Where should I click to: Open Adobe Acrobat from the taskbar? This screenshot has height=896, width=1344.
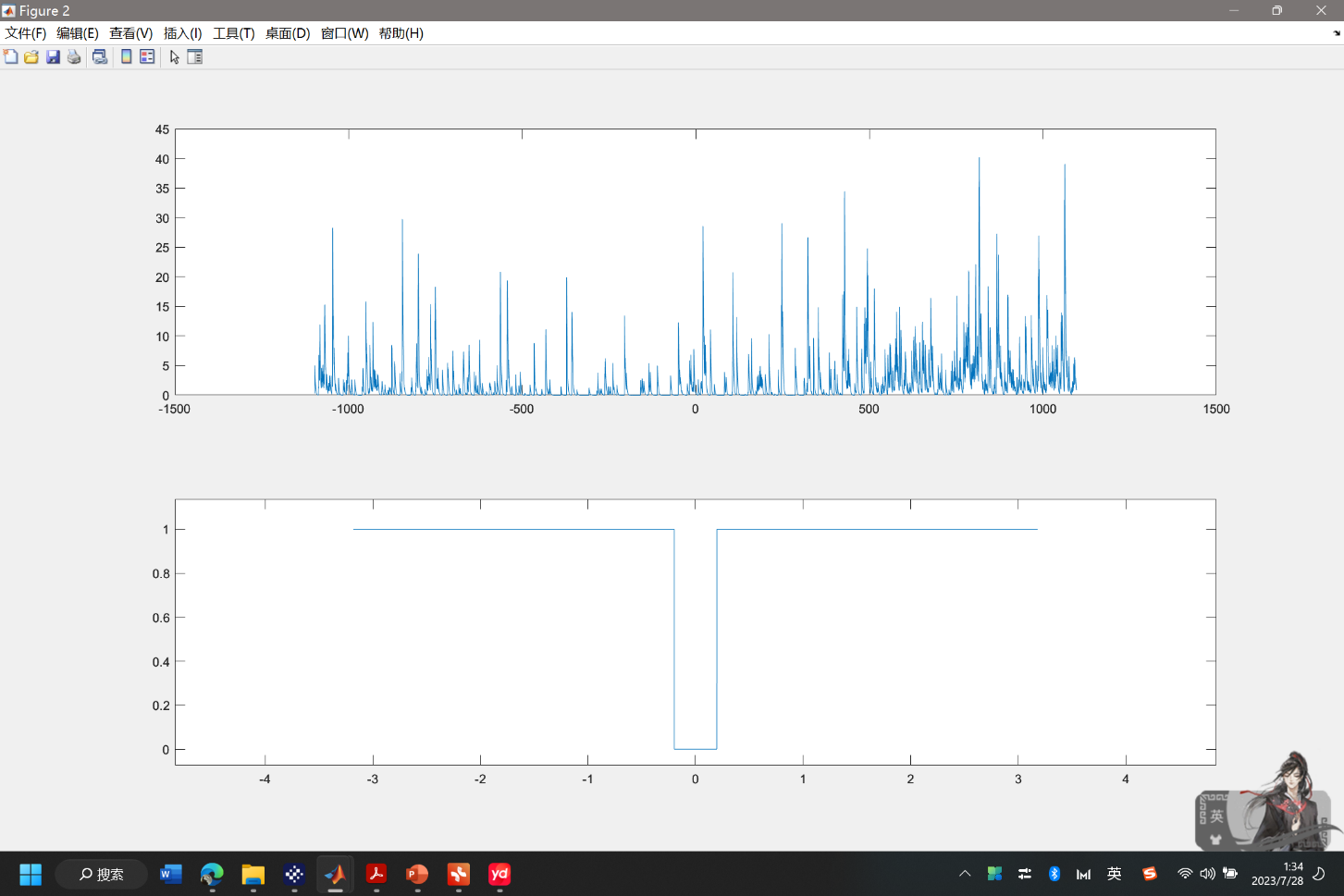(x=376, y=874)
